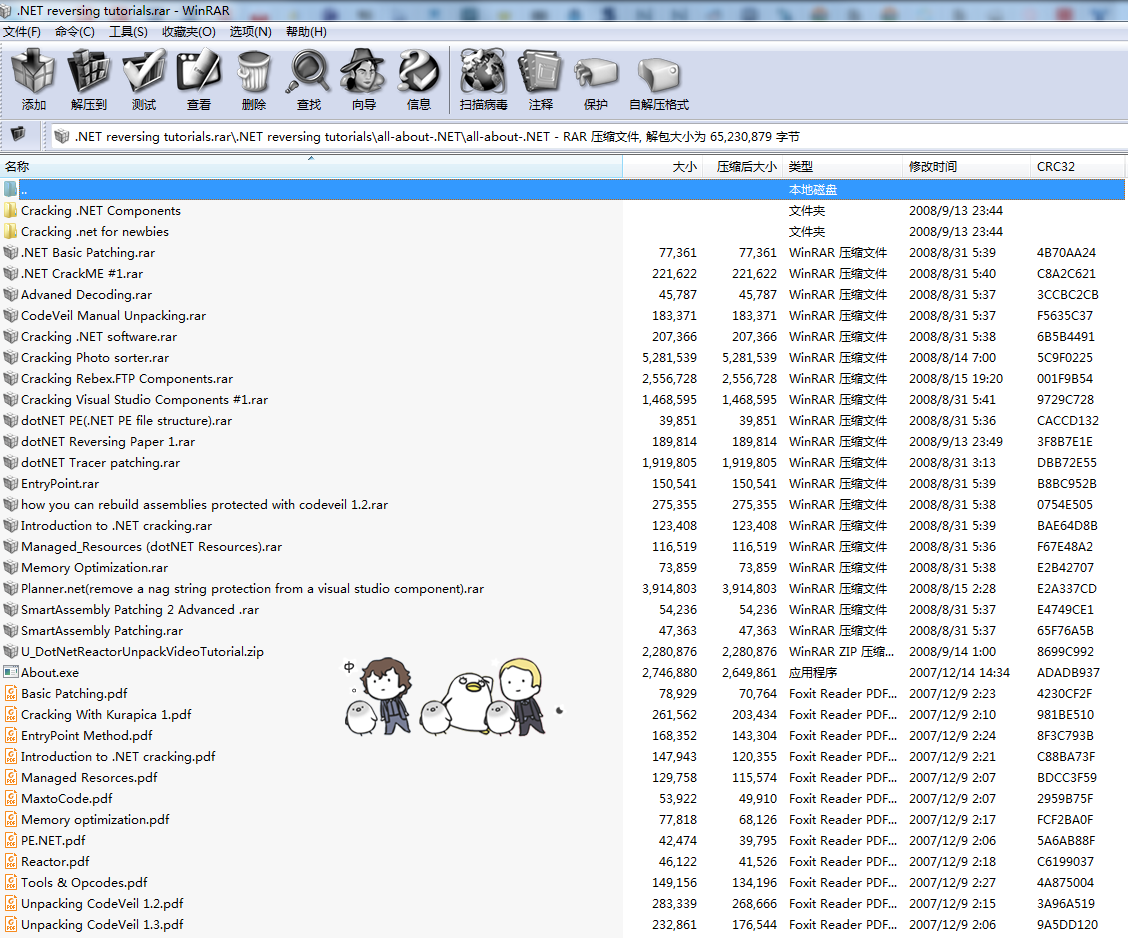This screenshot has height=938, width=1128.
Task: Select Cracking .NET software.rar
Action: click(x=99, y=337)
